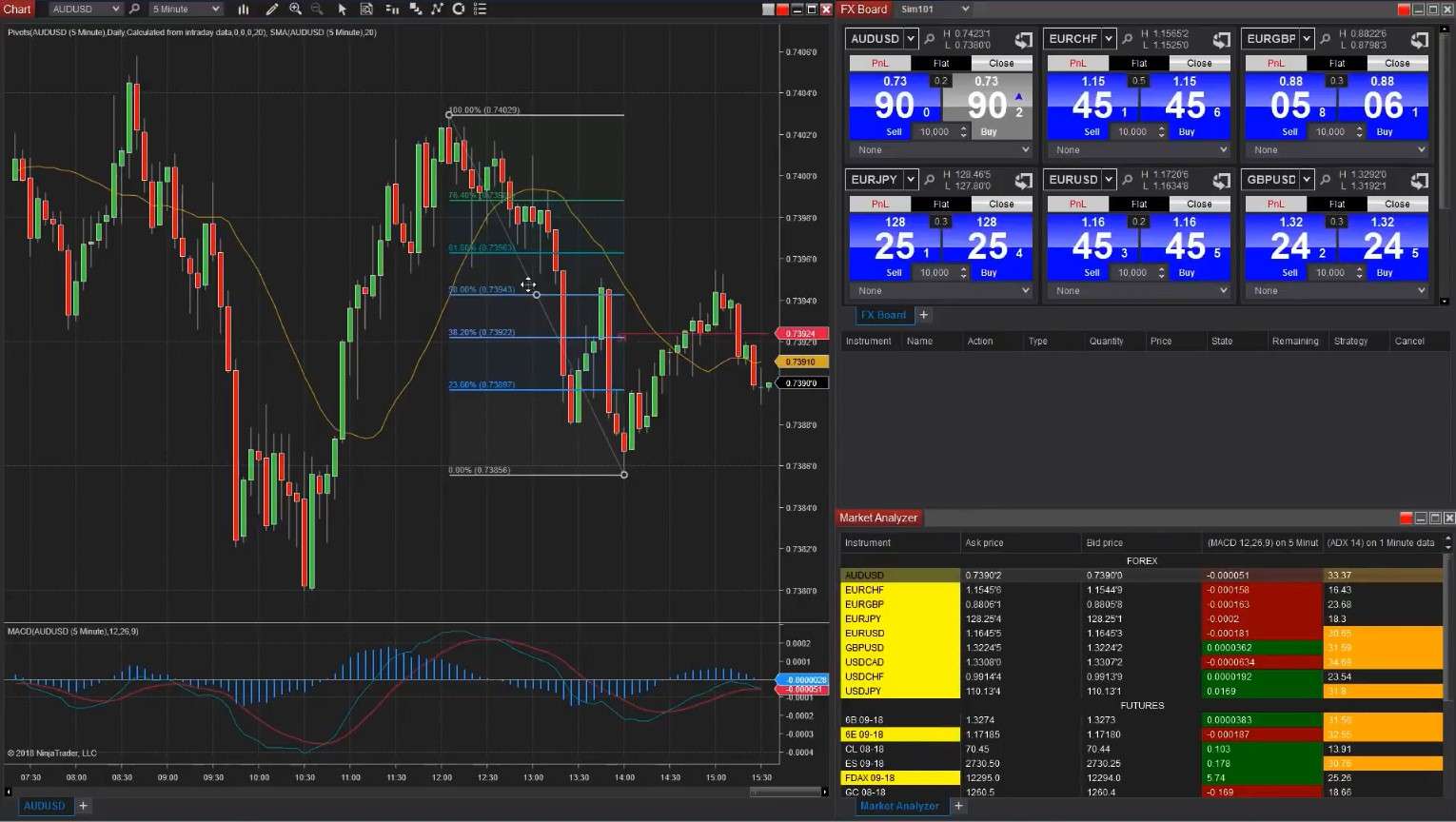Click the AUDUSD tile quantity stepper arrows
Viewport: 1456px width, 822px height.
coord(963,132)
